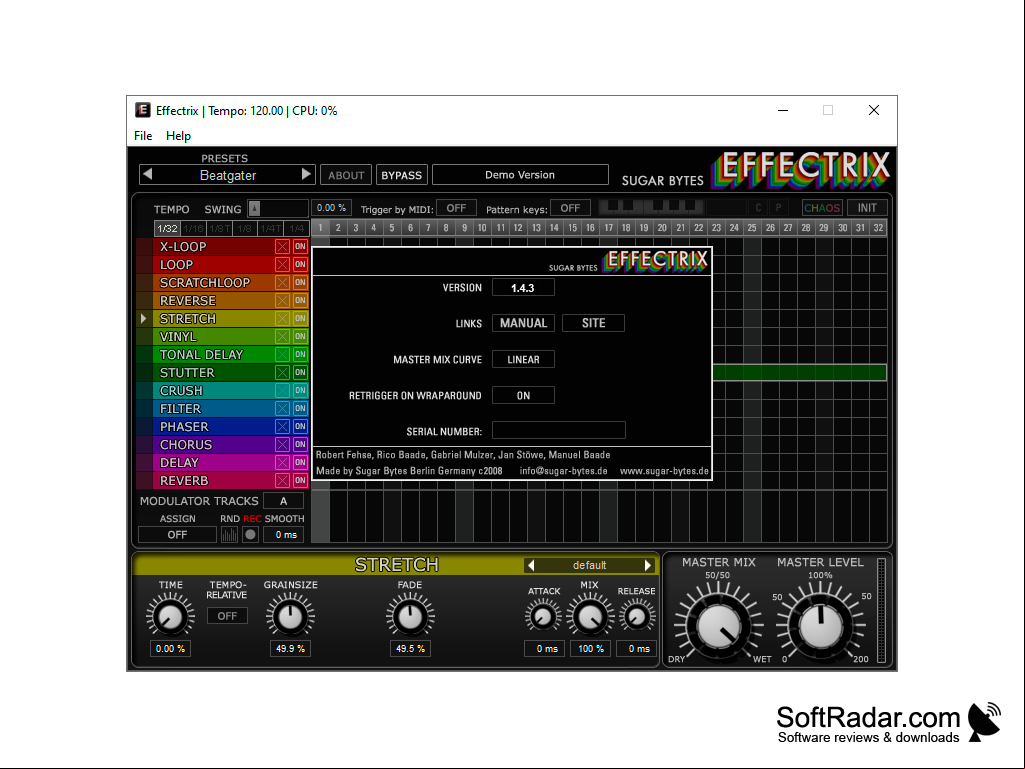Click the REC modulator record button

tap(250, 535)
